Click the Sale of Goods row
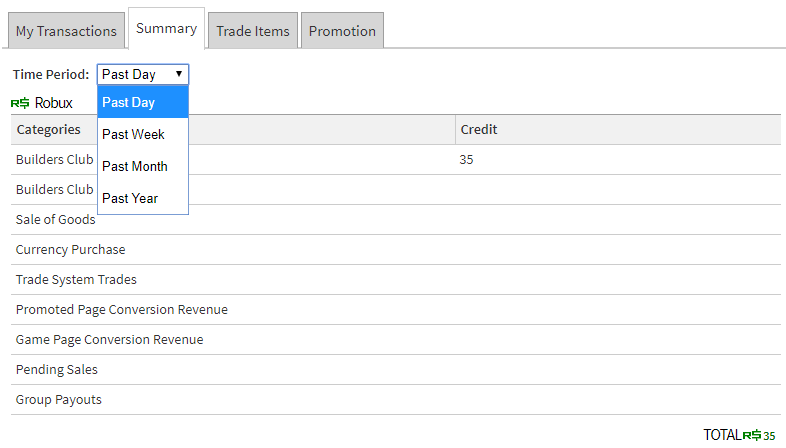786x448 pixels. pos(396,219)
